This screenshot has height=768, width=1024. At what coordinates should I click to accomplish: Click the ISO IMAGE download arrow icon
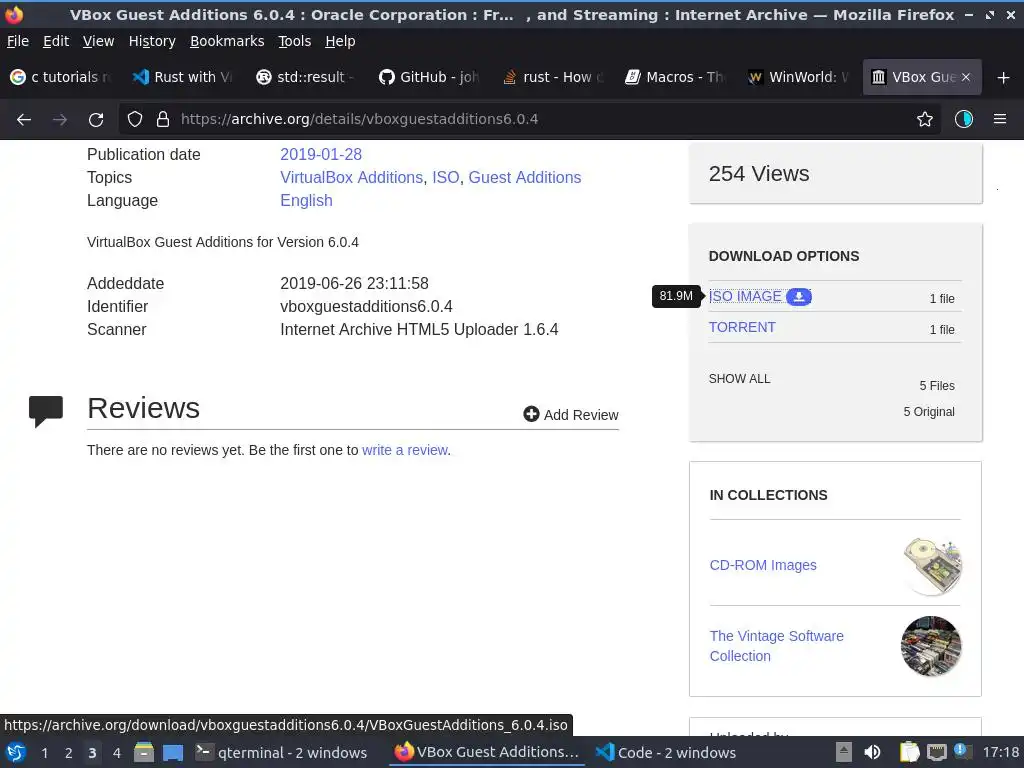click(799, 296)
